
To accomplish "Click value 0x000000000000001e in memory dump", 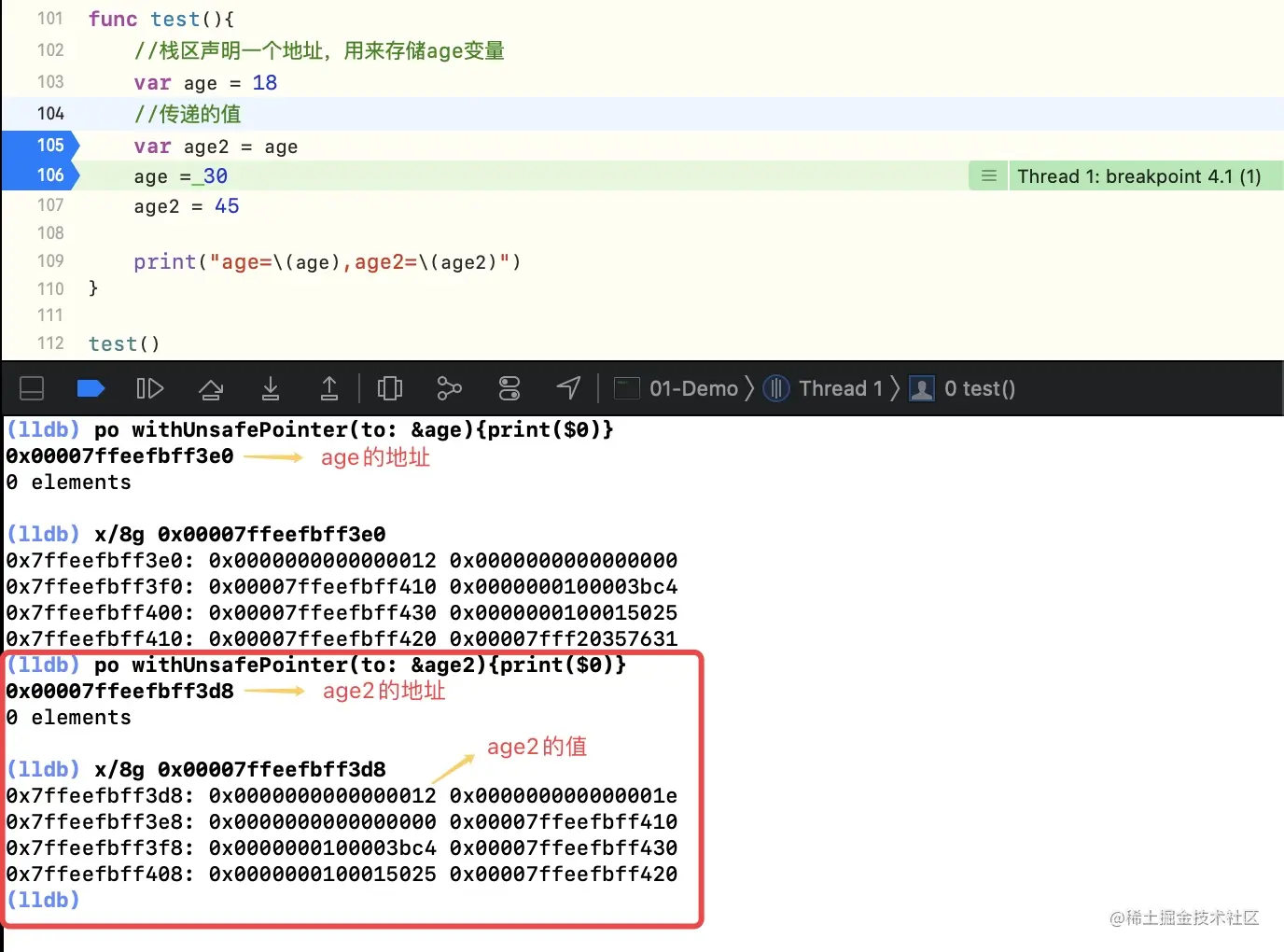I will coord(564,796).
